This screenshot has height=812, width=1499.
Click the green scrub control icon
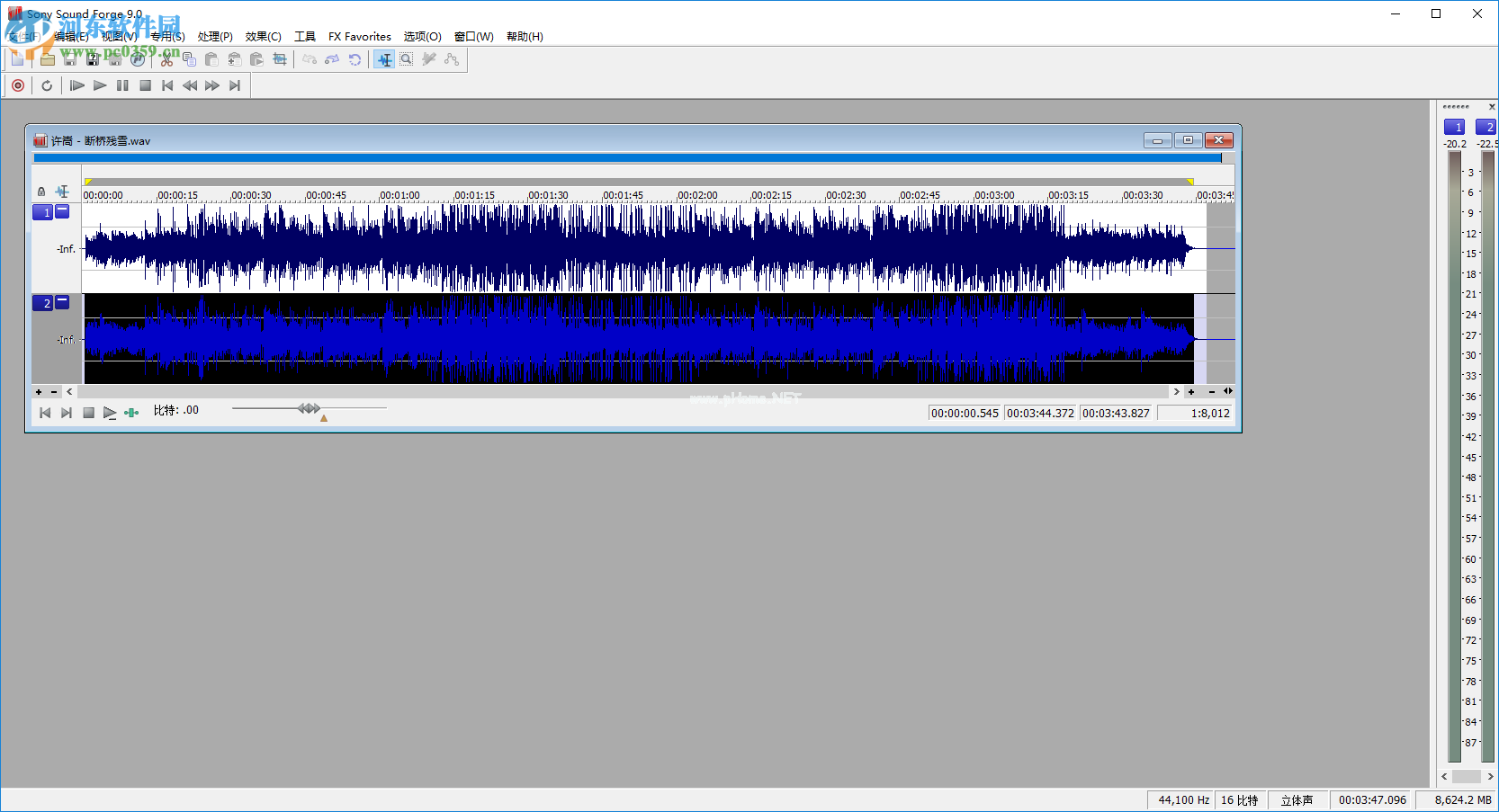coord(131,413)
